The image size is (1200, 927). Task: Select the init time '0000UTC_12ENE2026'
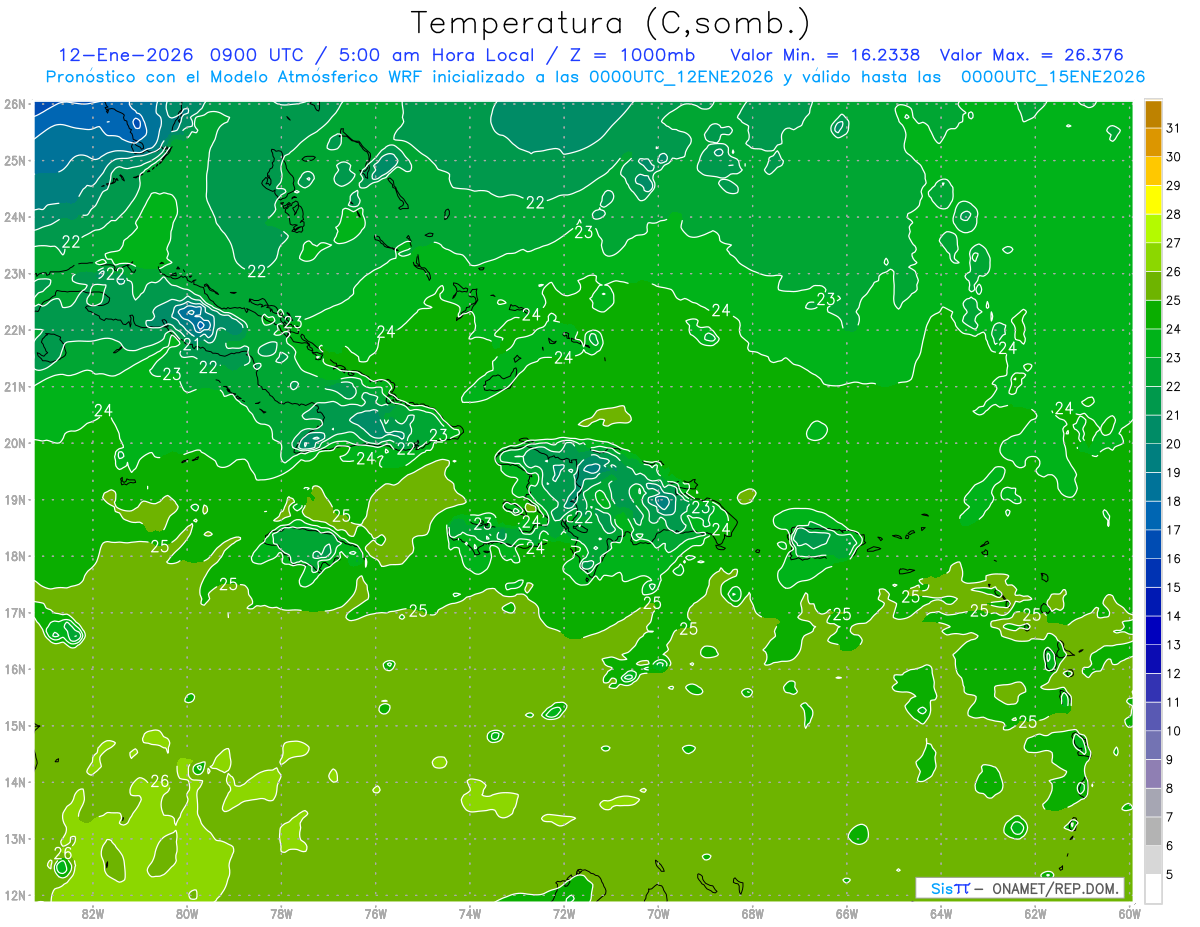coord(681,77)
